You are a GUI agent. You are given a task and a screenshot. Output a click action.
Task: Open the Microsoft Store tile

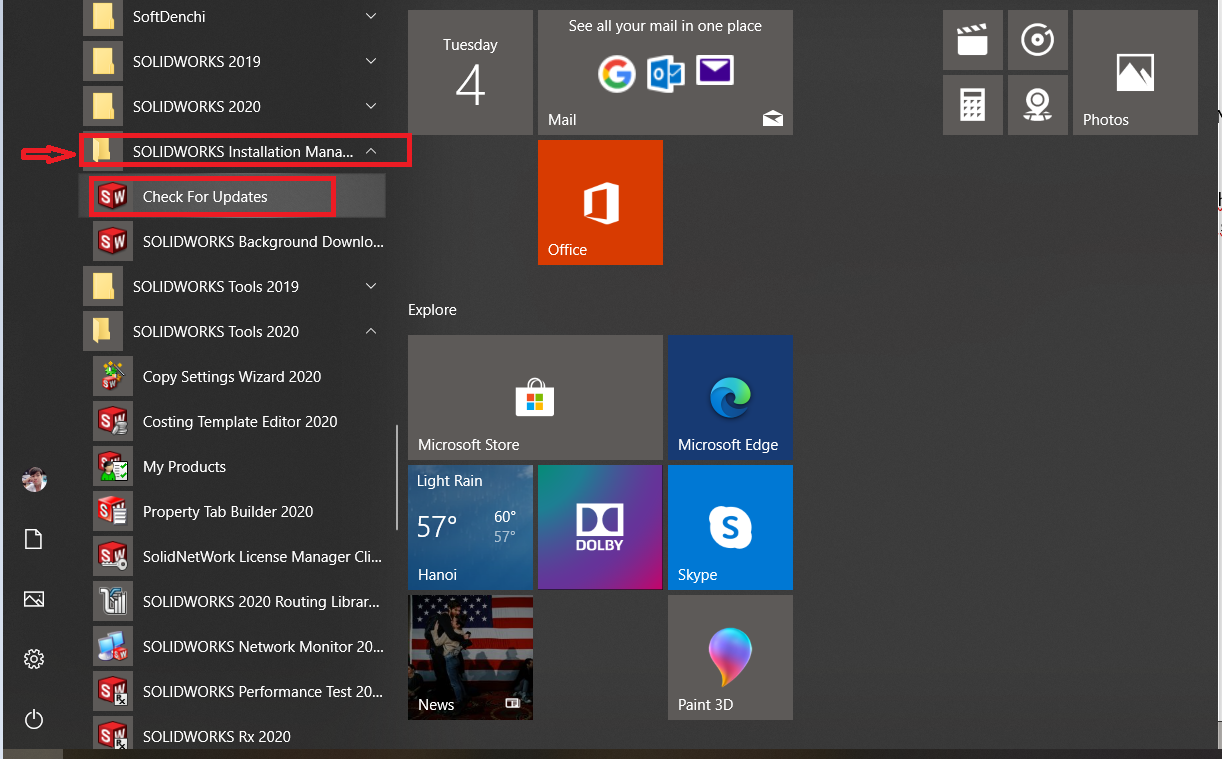535,397
